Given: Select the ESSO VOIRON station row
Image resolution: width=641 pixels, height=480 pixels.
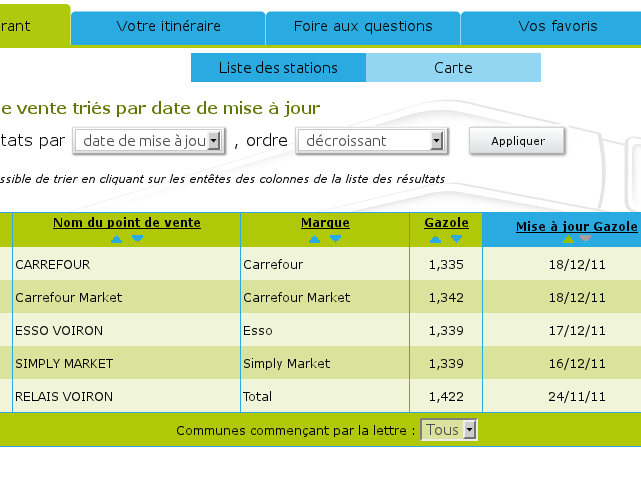Looking at the screenshot, I should 59,330.
